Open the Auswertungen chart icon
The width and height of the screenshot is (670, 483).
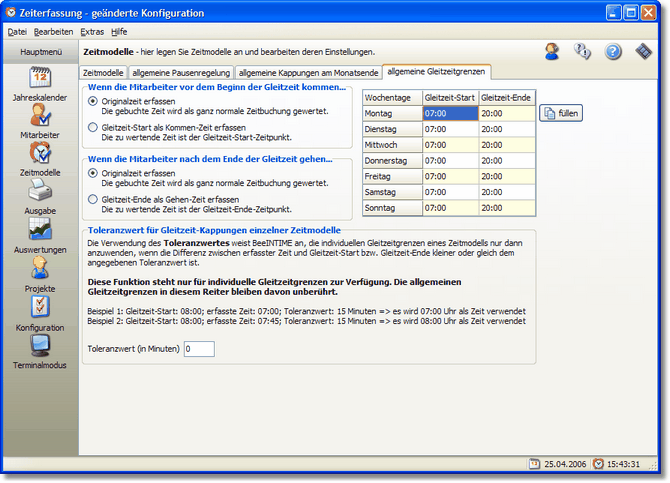click(40, 230)
